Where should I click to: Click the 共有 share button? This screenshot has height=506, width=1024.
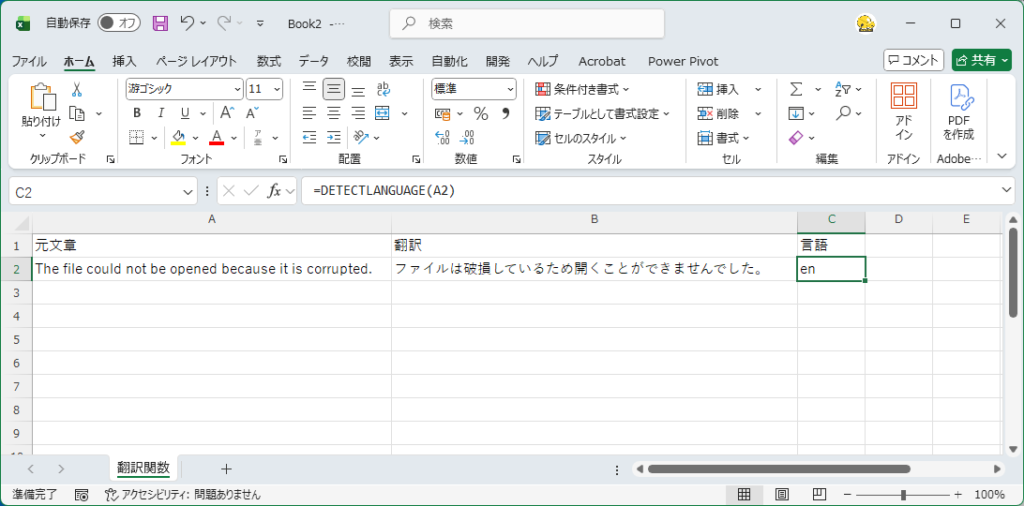point(981,60)
